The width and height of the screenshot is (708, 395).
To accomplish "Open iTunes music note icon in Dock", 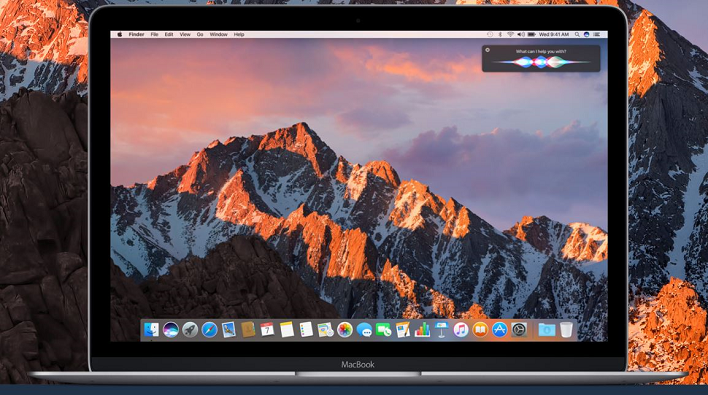I will pos(461,330).
